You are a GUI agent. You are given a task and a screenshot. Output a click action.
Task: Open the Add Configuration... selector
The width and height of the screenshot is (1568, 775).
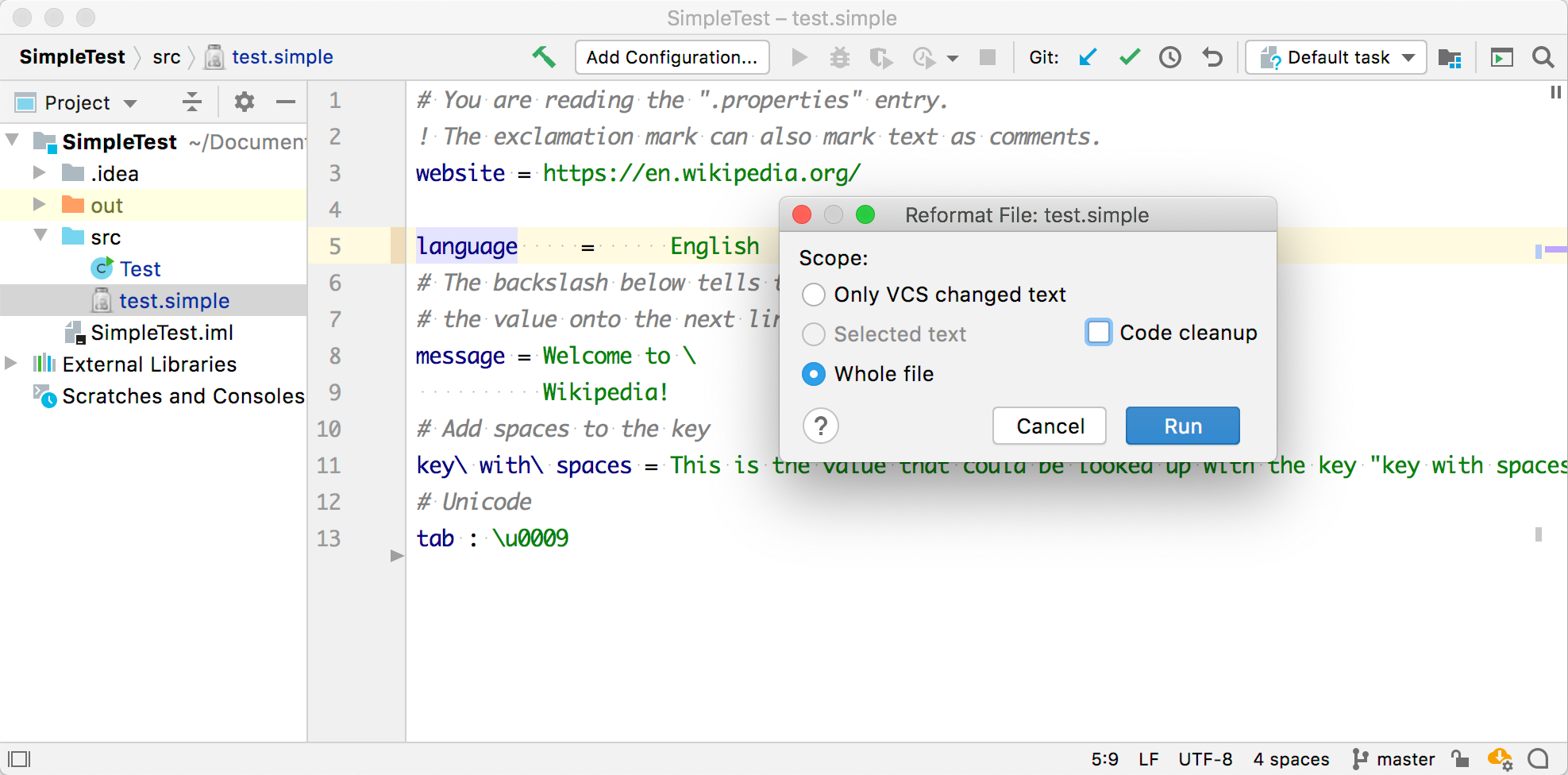672,57
